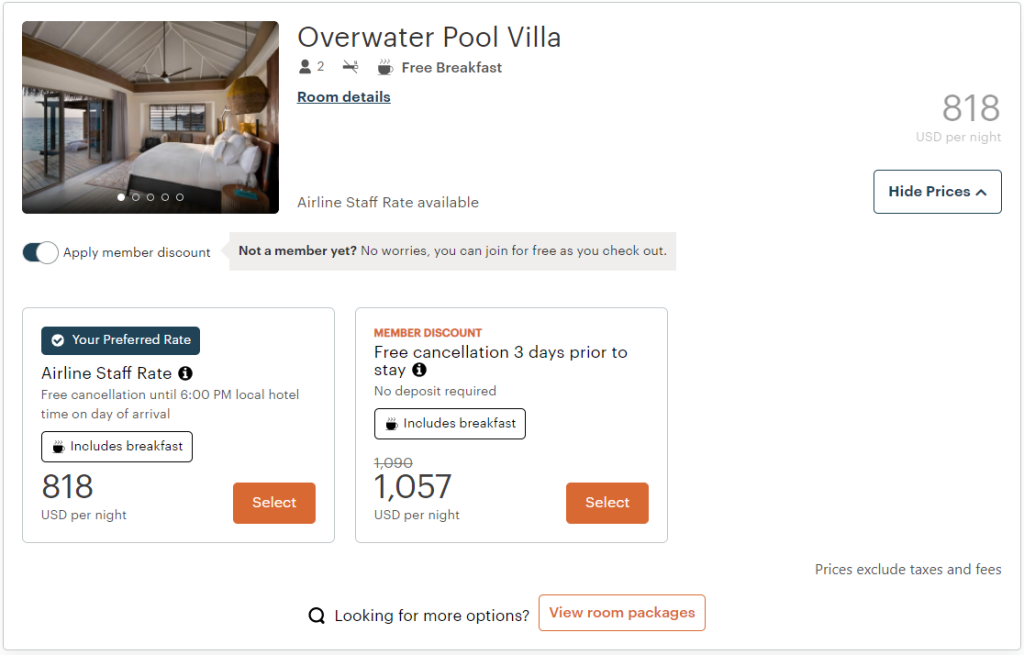Click the Airline Staff Rate info icon
The width and height of the screenshot is (1024, 655).
[185, 374]
